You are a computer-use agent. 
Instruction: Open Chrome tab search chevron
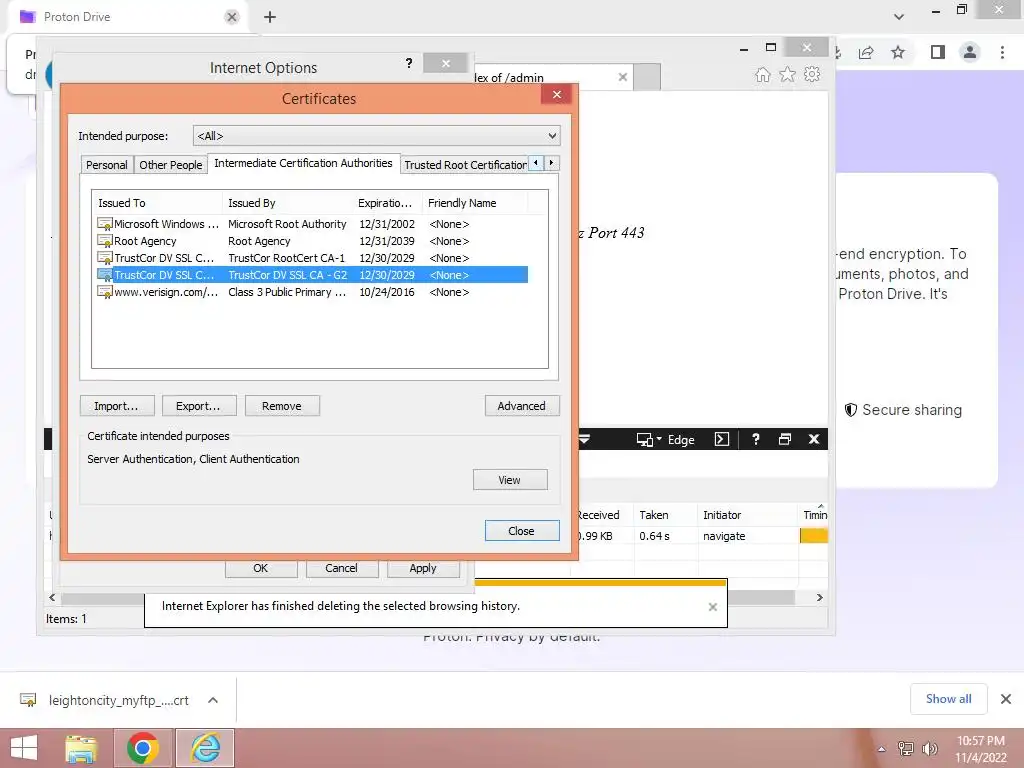click(x=899, y=17)
